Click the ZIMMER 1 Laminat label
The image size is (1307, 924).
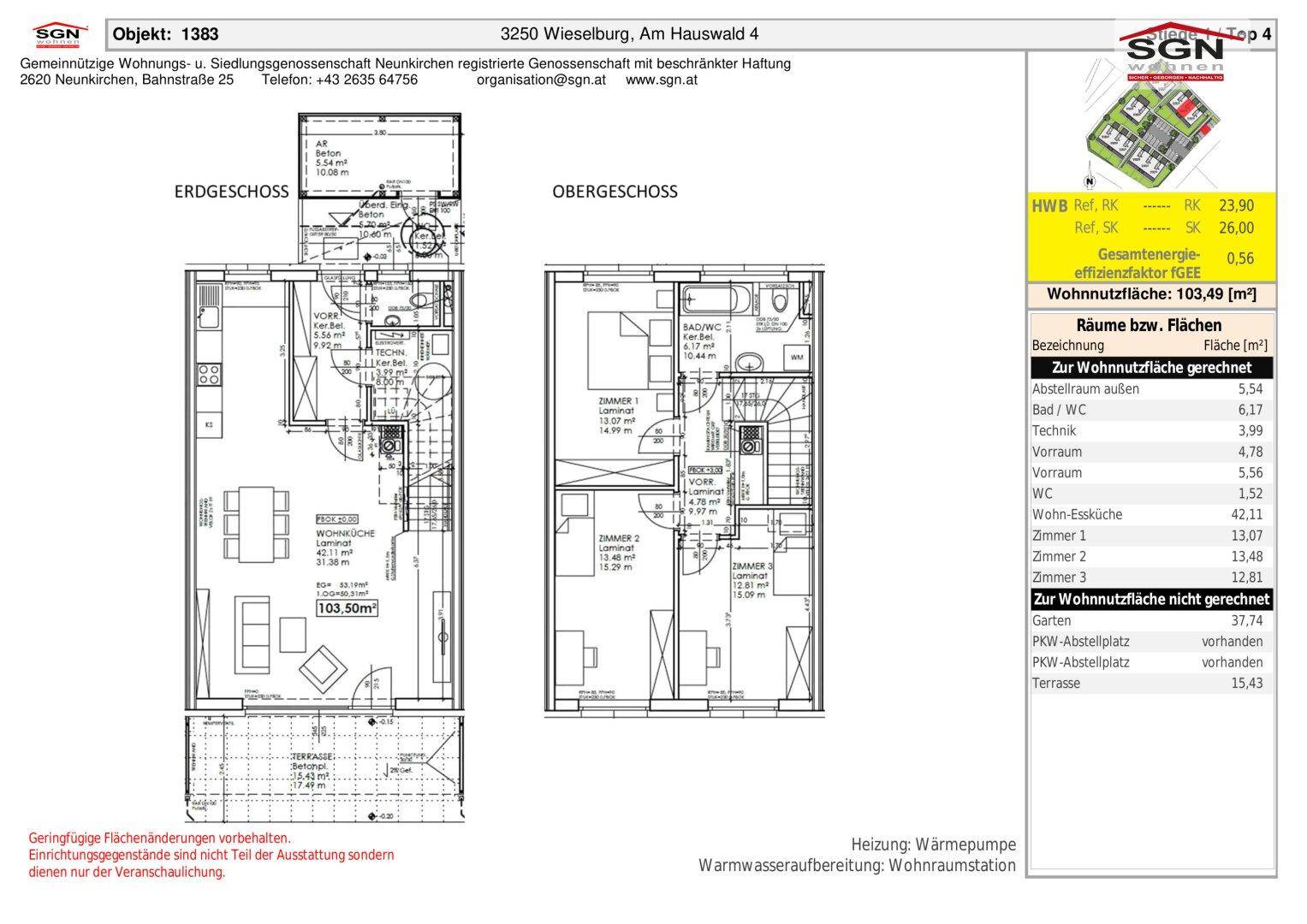(x=618, y=416)
